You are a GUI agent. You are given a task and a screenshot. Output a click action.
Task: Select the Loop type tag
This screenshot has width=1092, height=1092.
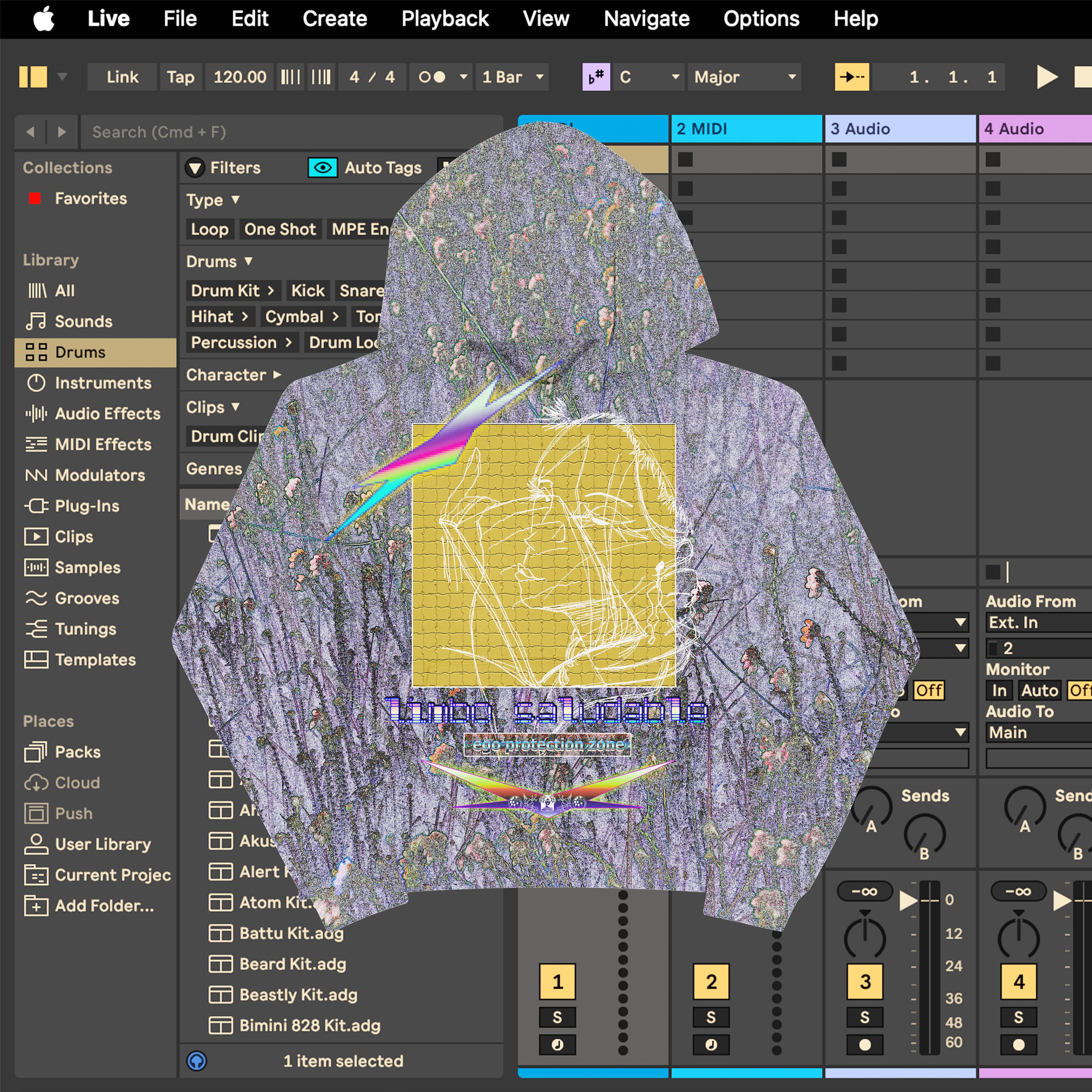(x=210, y=229)
